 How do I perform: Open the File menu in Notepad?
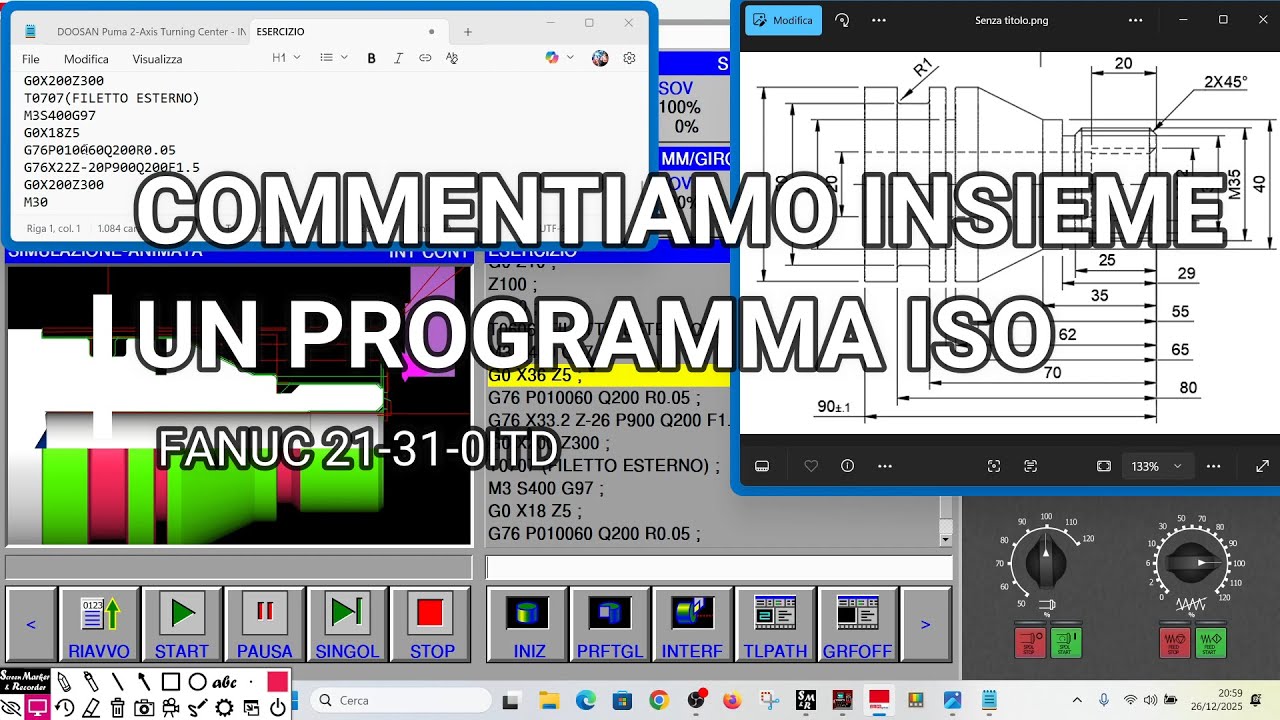(31, 59)
